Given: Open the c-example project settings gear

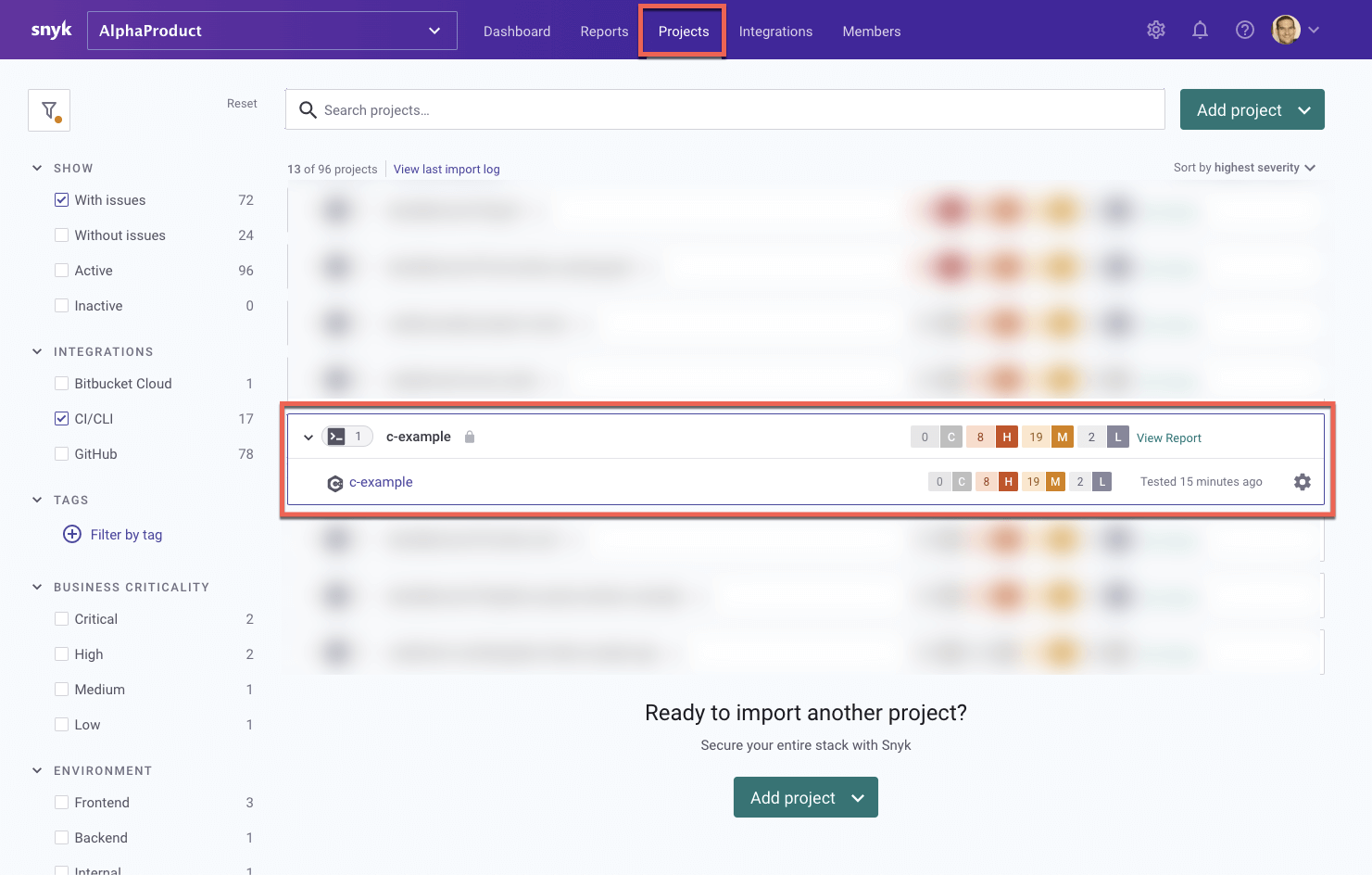Looking at the screenshot, I should [1303, 482].
